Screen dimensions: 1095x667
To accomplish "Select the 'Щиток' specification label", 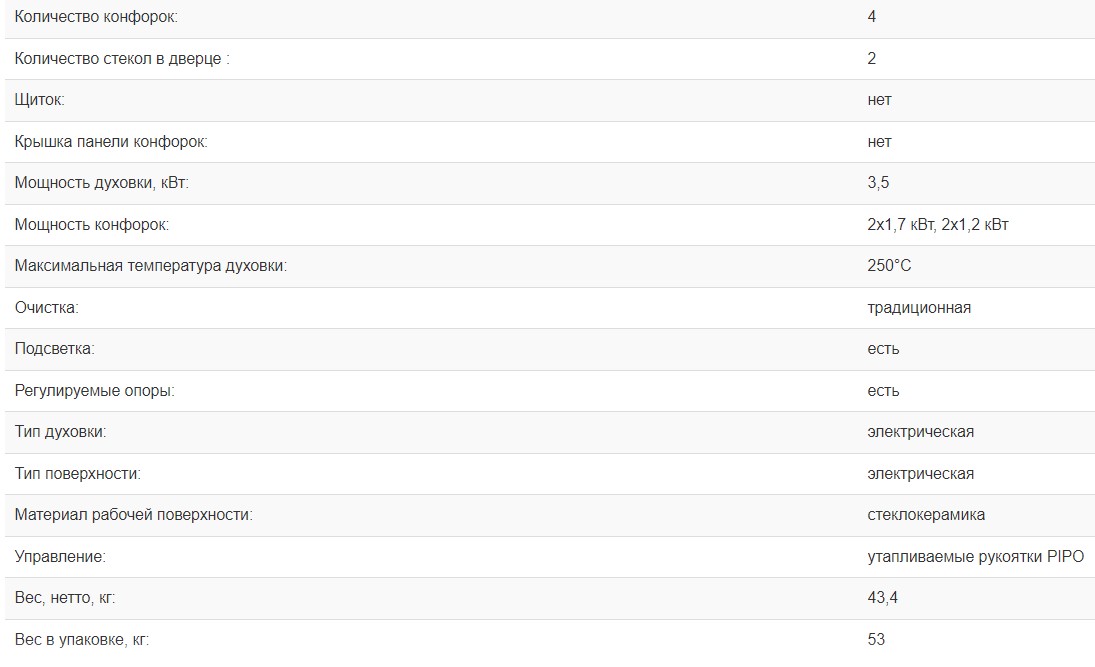I will point(40,100).
